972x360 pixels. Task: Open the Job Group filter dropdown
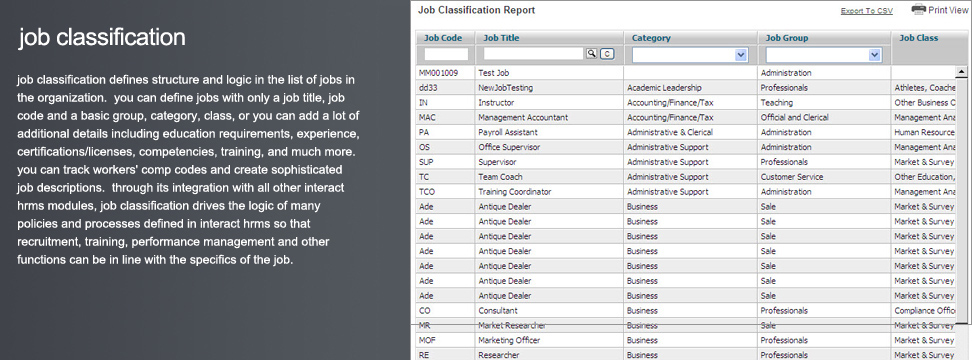click(x=824, y=55)
